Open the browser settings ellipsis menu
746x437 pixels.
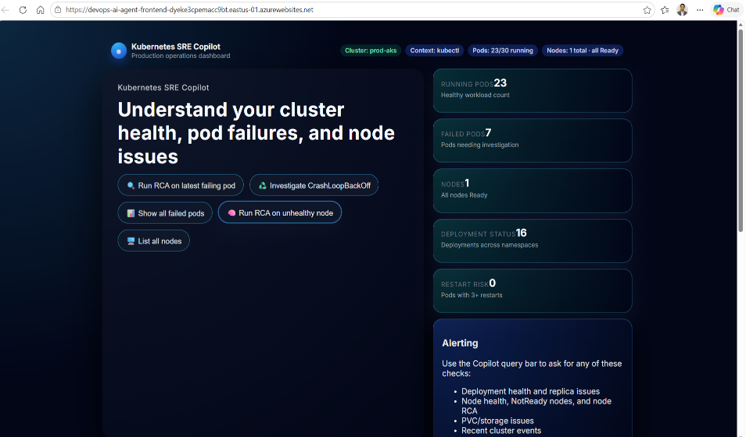(x=700, y=10)
